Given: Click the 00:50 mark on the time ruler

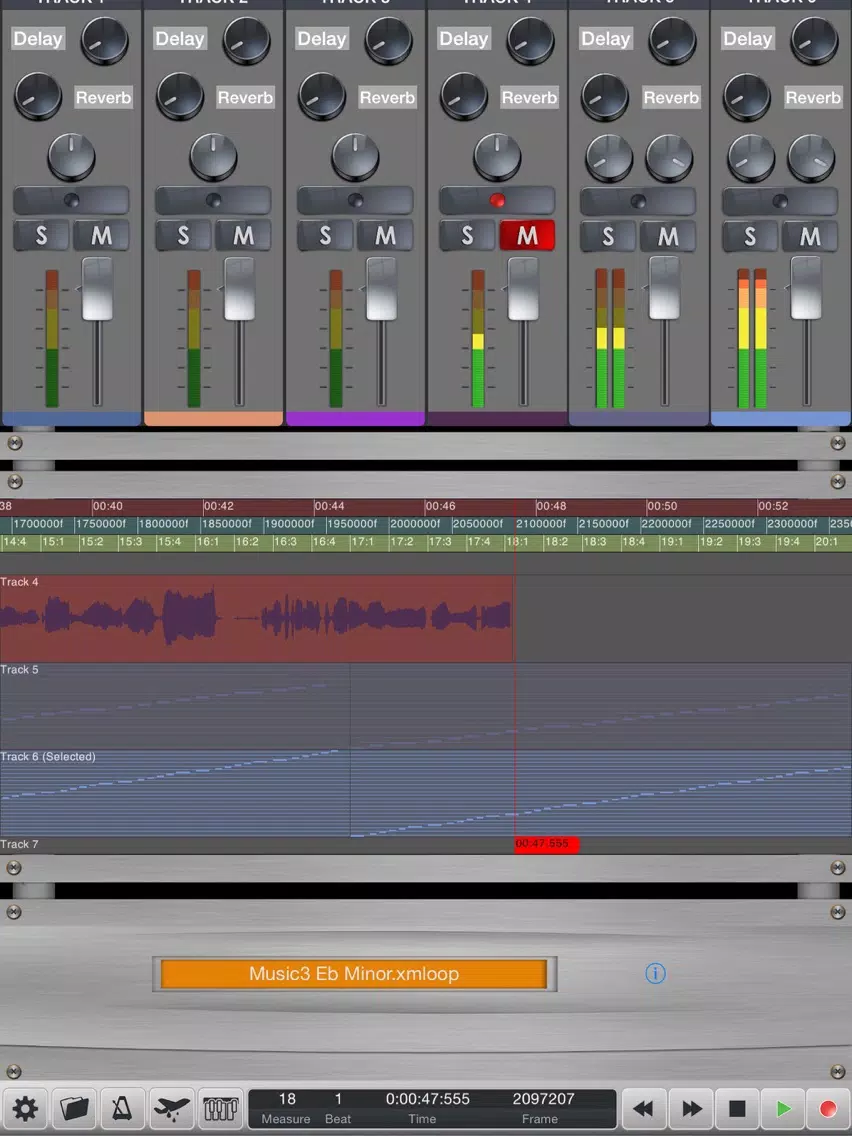Looking at the screenshot, I should 661,506.
